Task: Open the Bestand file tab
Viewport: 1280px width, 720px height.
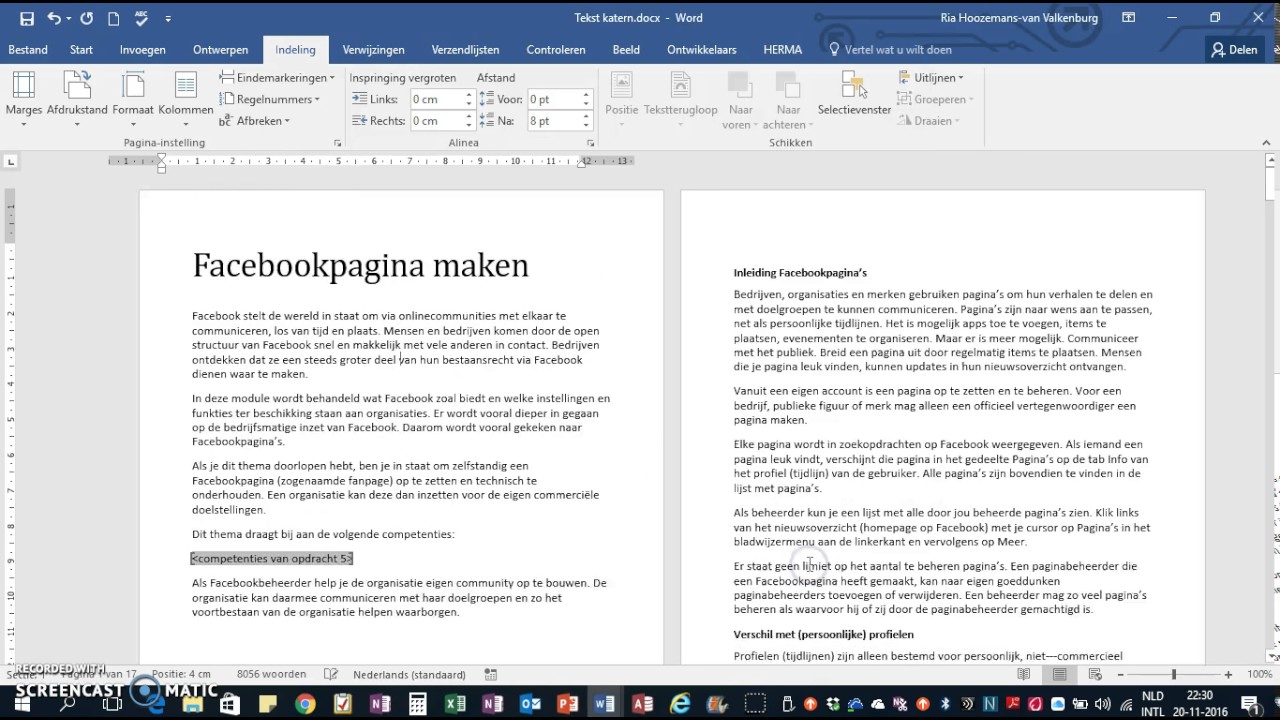Action: click(28, 49)
